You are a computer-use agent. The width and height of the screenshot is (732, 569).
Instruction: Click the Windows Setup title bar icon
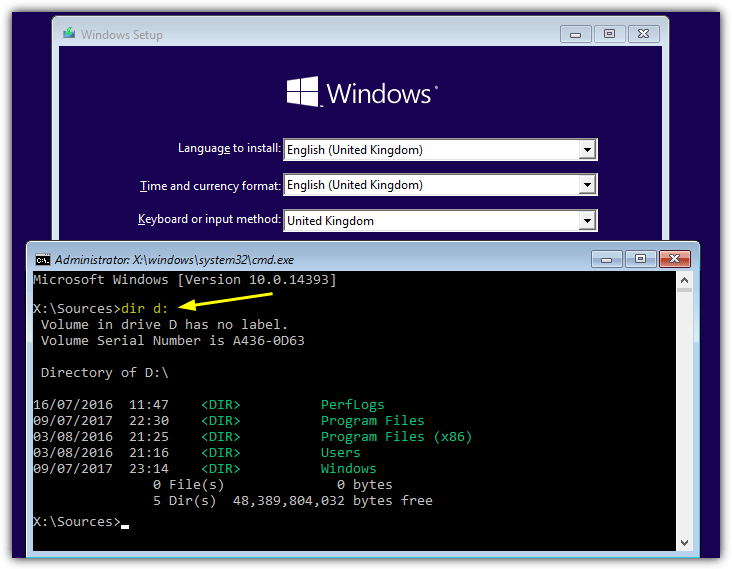click(x=69, y=34)
